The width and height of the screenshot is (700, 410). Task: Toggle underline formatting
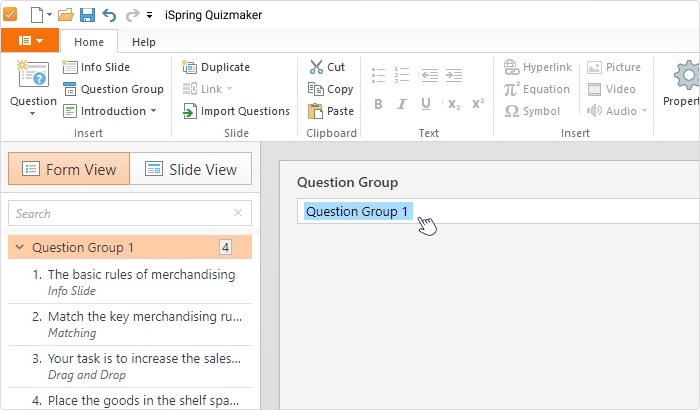pyautogui.click(x=426, y=104)
